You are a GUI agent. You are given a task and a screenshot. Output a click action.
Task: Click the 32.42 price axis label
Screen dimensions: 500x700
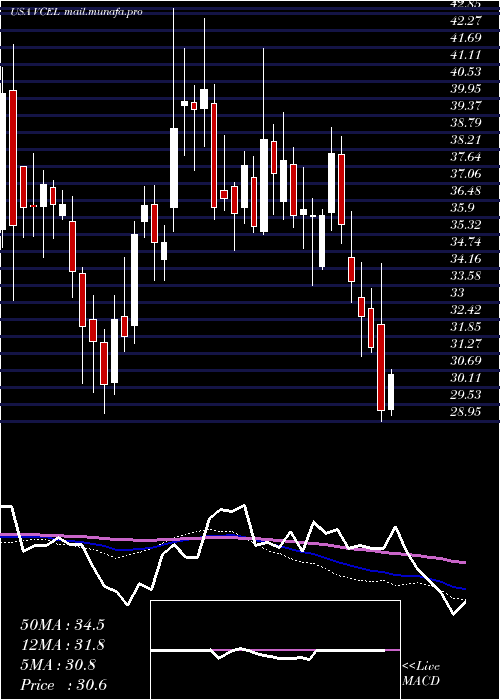click(x=466, y=309)
